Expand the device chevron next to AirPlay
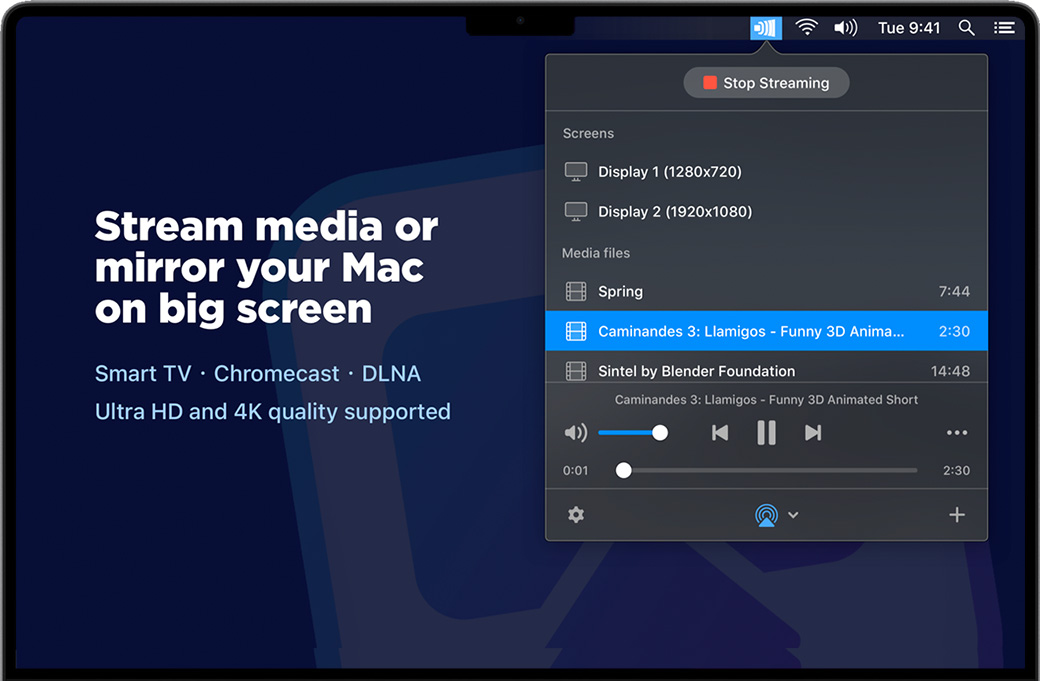Viewport: 1040px width, 681px height. 793,515
